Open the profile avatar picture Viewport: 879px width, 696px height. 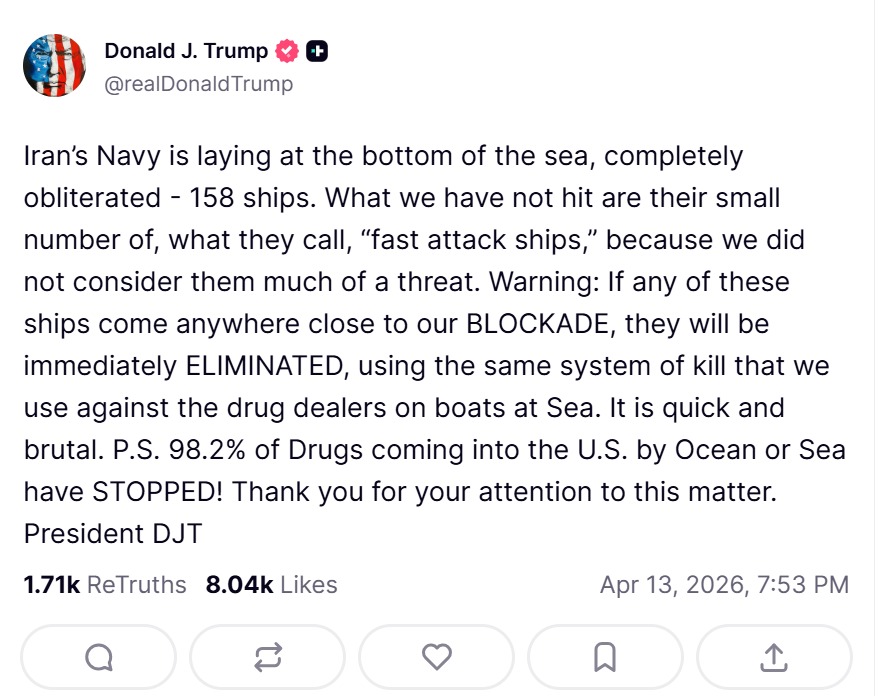pyautogui.click(x=55, y=66)
